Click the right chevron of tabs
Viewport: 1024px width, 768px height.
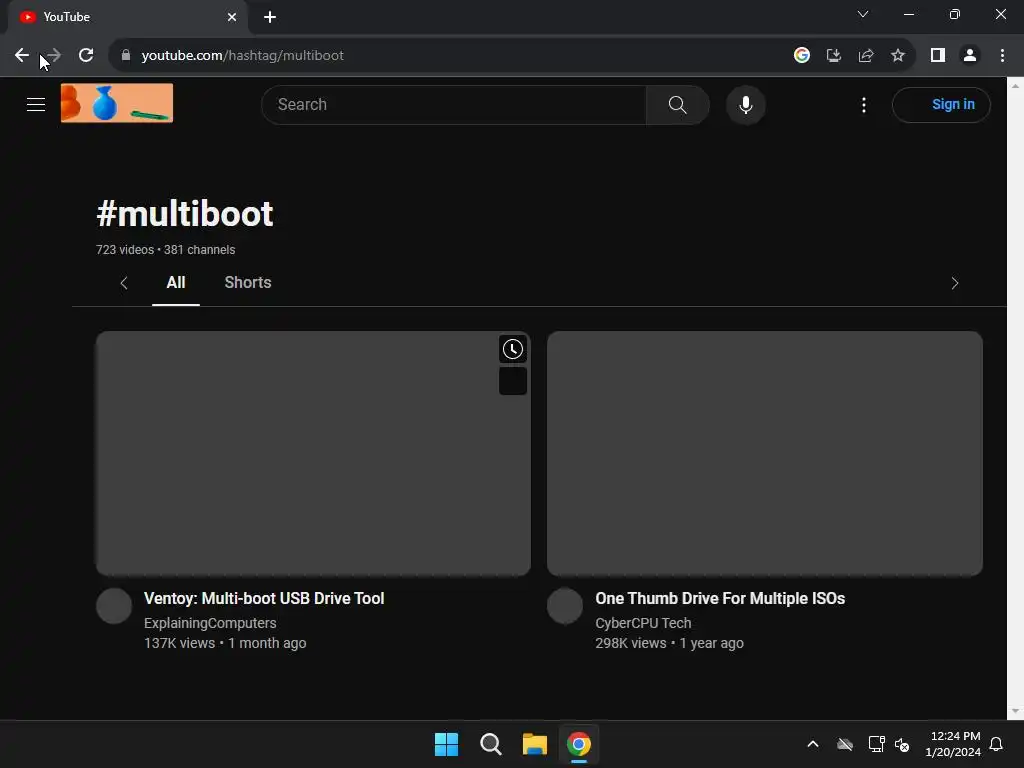(x=954, y=283)
